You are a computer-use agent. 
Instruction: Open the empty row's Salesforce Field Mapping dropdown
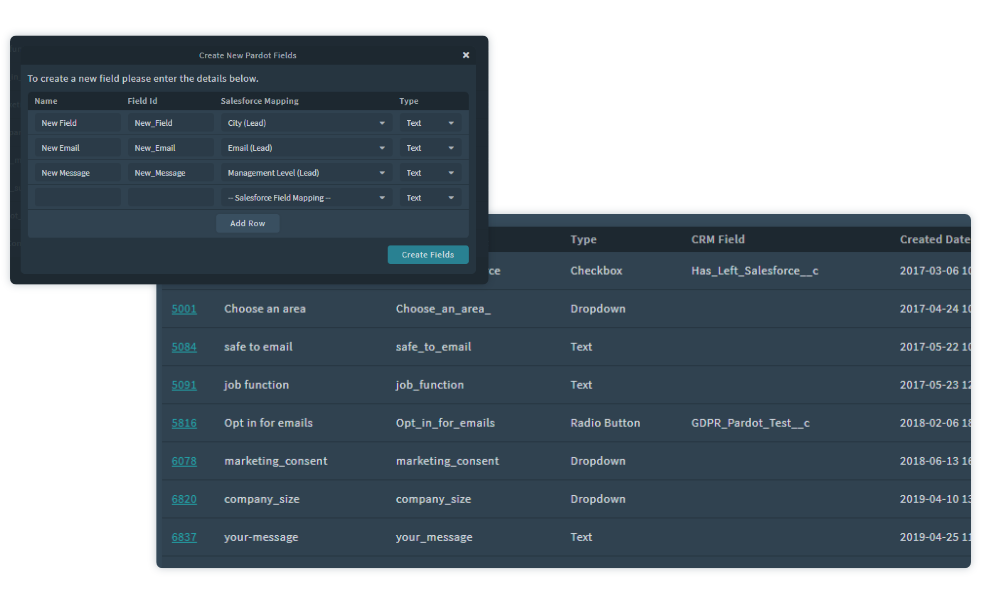click(306, 198)
